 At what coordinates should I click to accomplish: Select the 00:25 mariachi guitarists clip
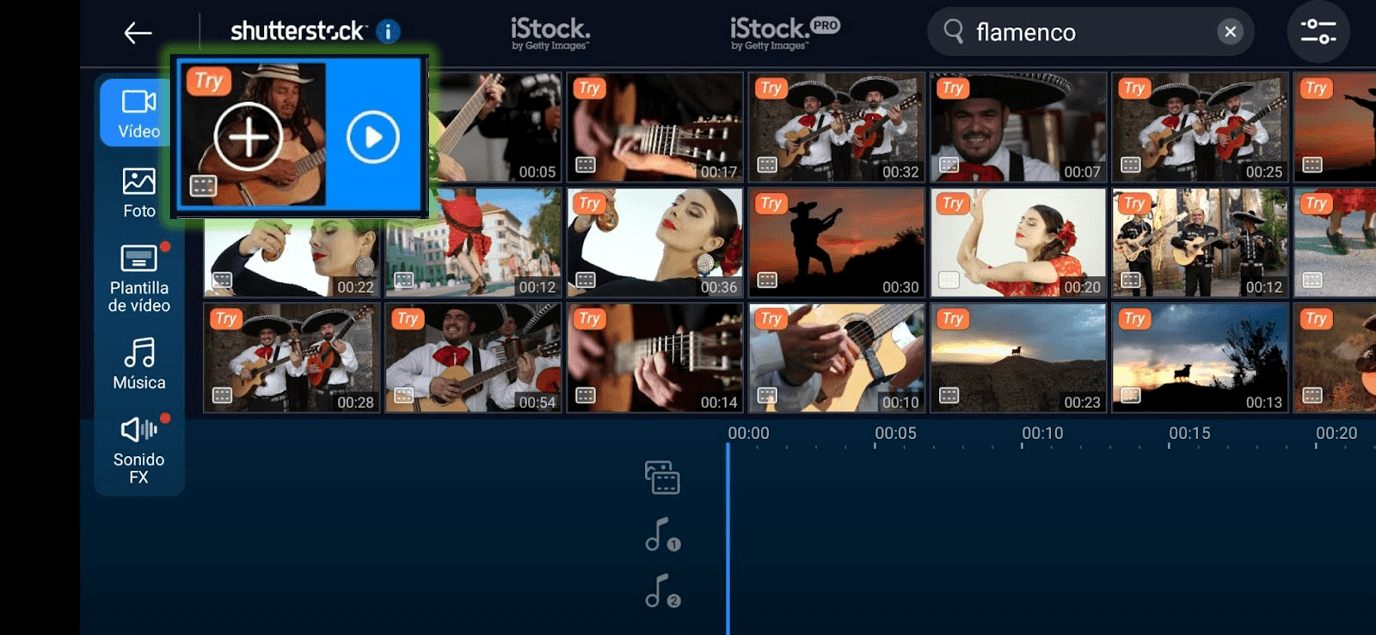pyautogui.click(x=1200, y=127)
